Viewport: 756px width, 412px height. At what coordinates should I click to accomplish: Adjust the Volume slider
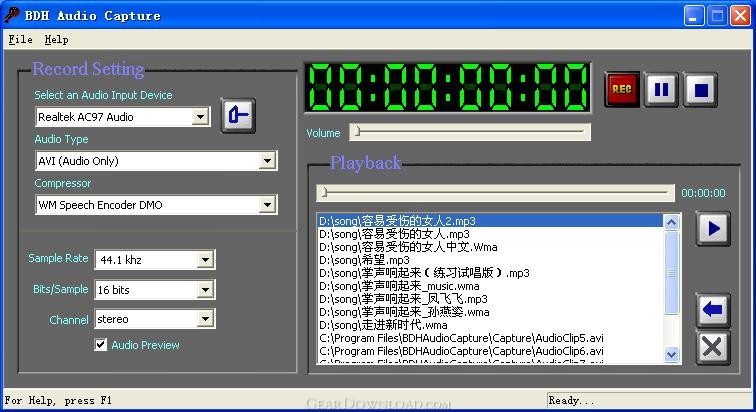(470, 132)
